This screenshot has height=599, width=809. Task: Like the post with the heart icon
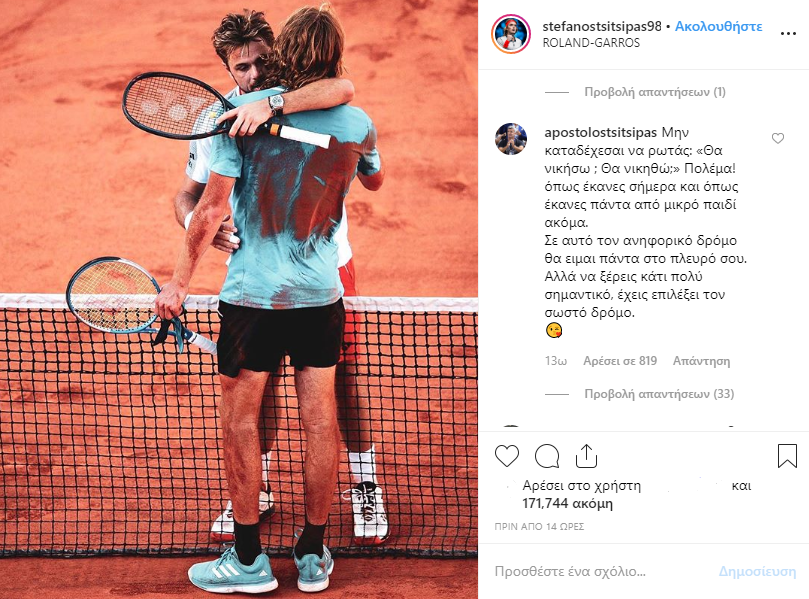pyautogui.click(x=507, y=456)
